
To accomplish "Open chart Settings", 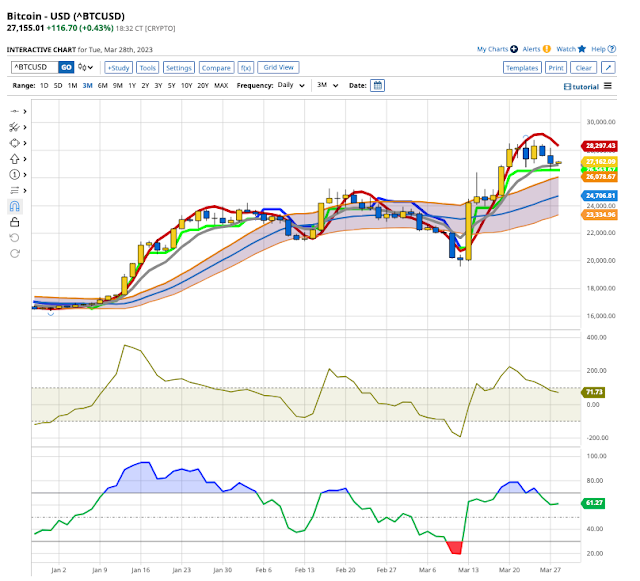I will coord(179,68).
